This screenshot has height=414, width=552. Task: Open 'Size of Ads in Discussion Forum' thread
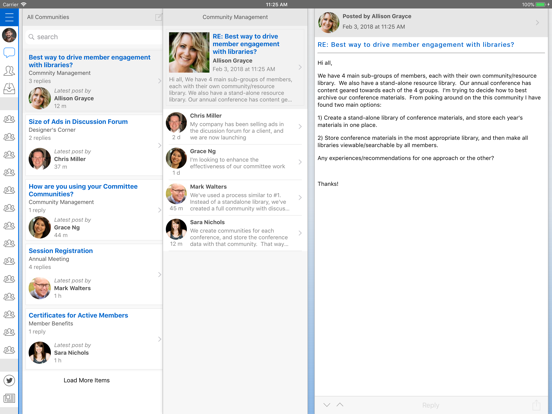(94, 145)
